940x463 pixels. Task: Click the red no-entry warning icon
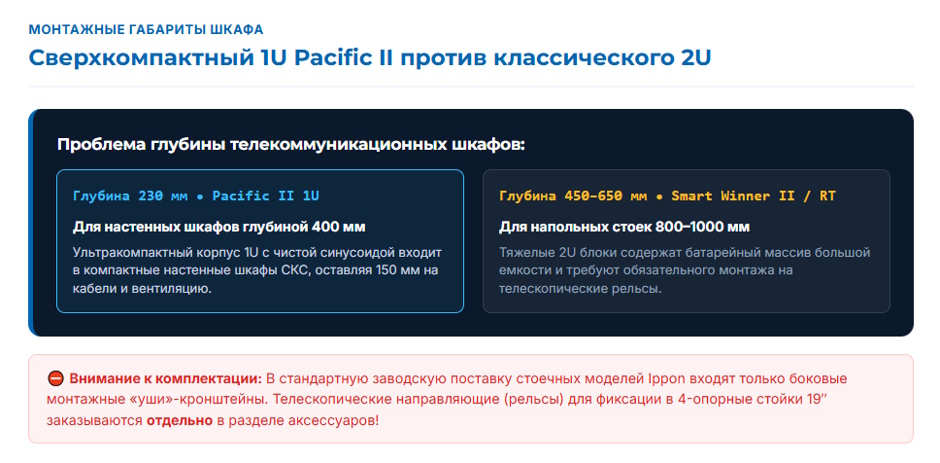(x=55, y=378)
